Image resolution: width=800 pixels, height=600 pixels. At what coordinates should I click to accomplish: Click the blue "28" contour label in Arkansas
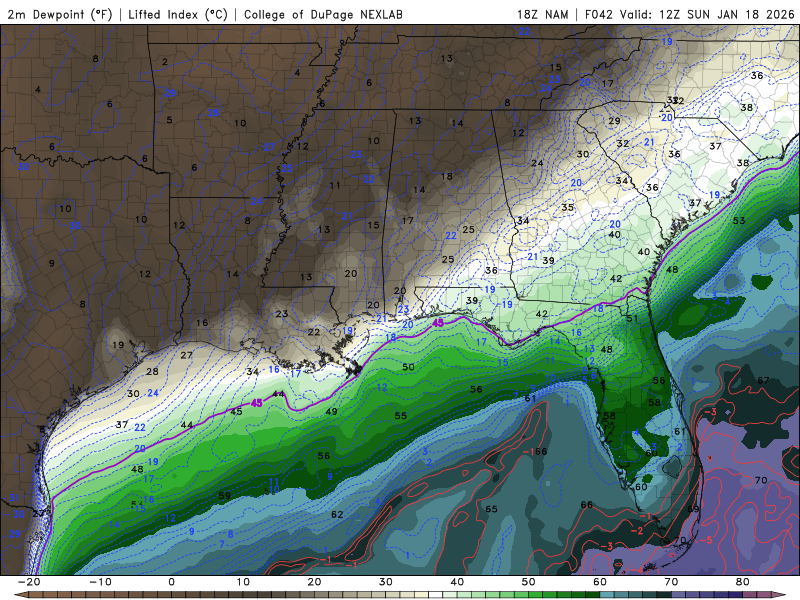(x=213, y=113)
